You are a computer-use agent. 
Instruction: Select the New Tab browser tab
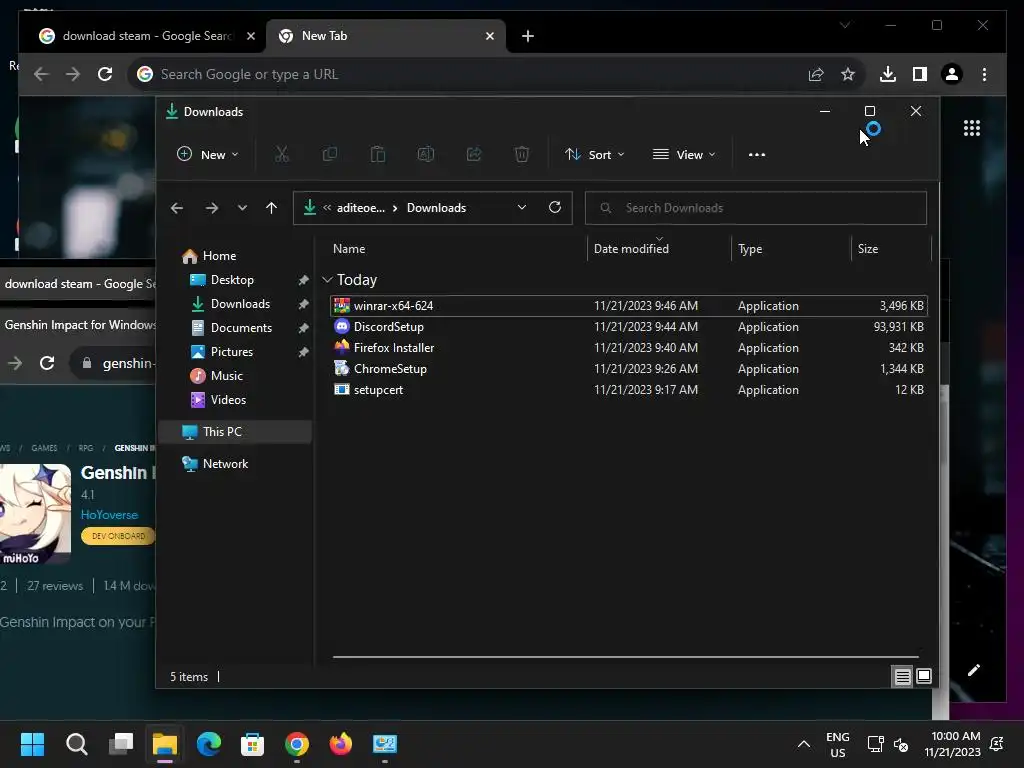[385, 36]
